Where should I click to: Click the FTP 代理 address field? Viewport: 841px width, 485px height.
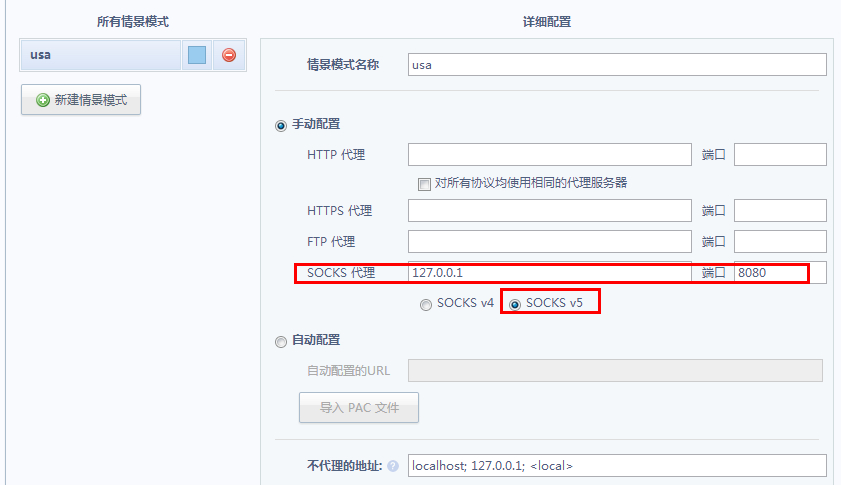550,242
